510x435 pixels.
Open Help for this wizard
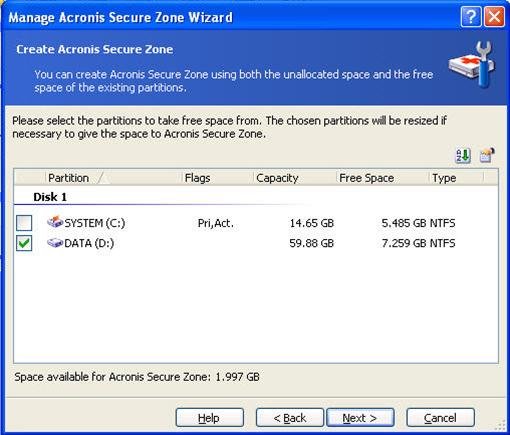click(x=210, y=418)
